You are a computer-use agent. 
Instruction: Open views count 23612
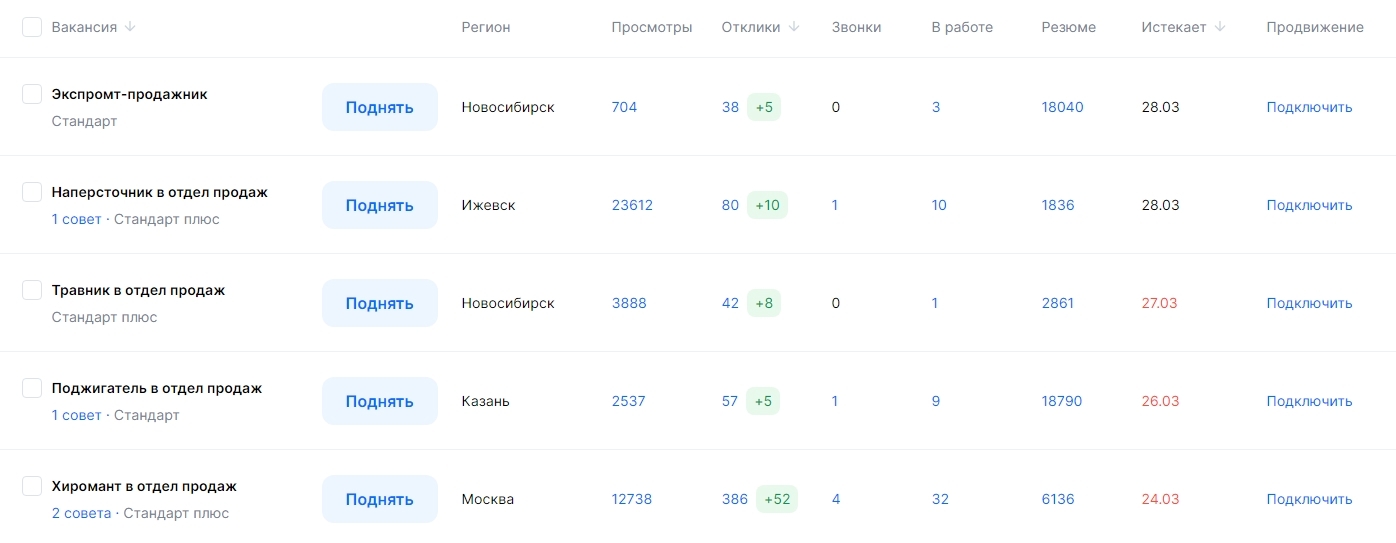click(632, 205)
